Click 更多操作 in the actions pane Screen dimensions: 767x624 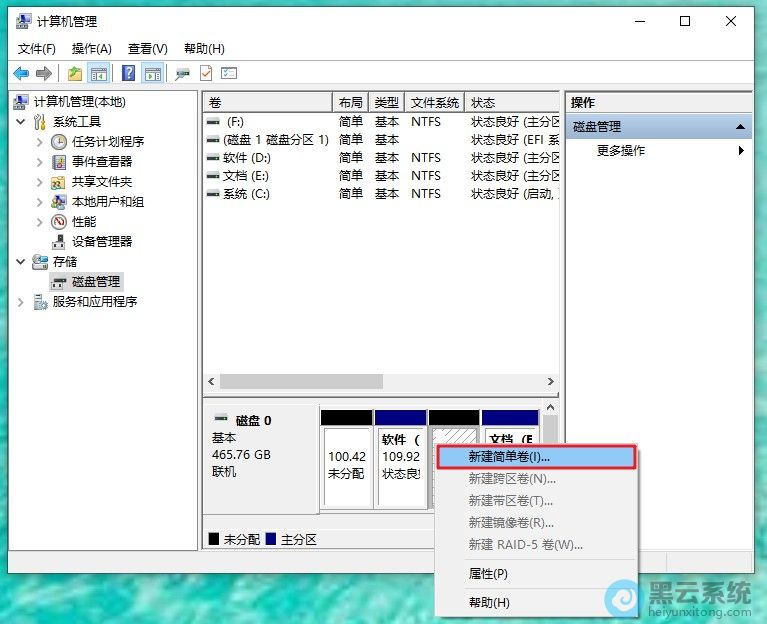(x=621, y=151)
